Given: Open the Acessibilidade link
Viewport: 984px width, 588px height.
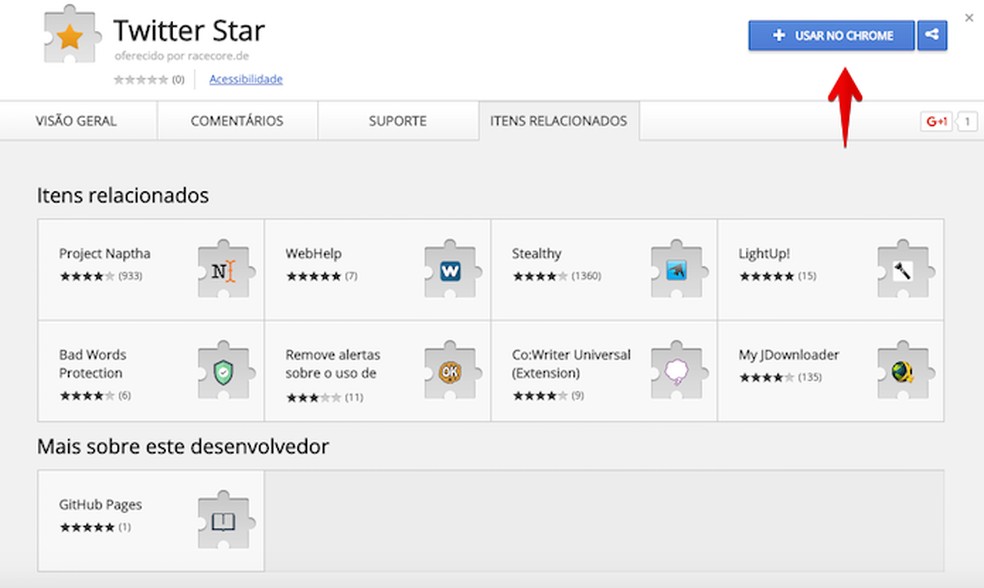Looking at the screenshot, I should [x=246, y=79].
